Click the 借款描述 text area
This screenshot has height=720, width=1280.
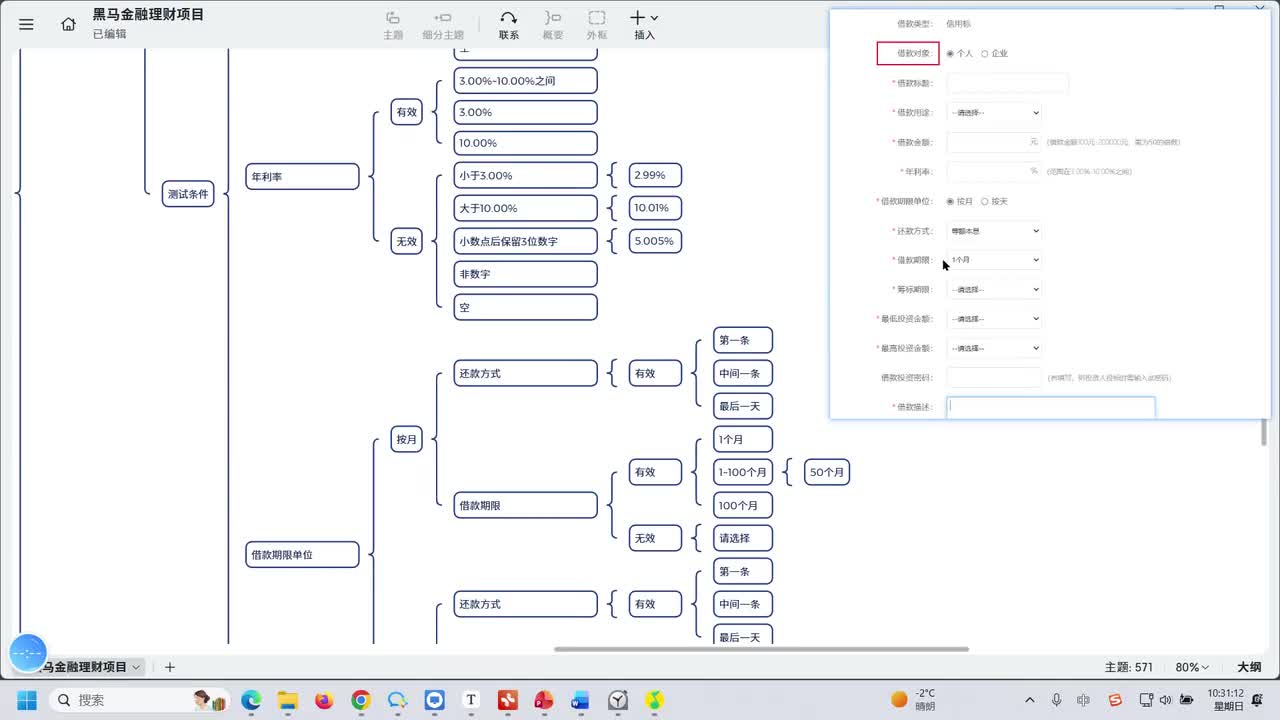[x=1050, y=407]
